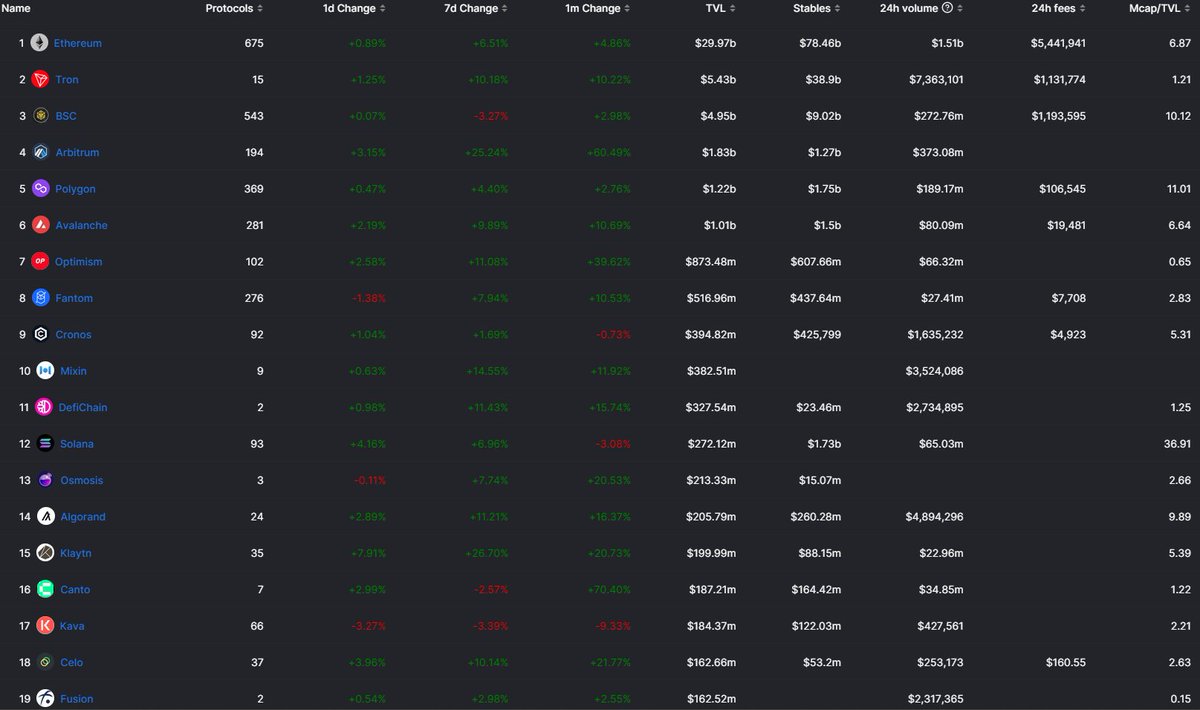
Task: Open the Celo chain page
Action: click(x=70, y=662)
